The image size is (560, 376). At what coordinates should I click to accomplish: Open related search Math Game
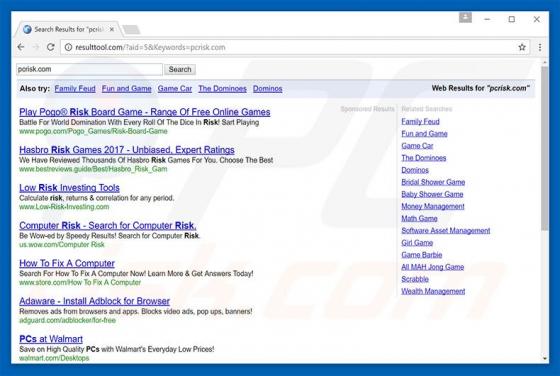(419, 219)
